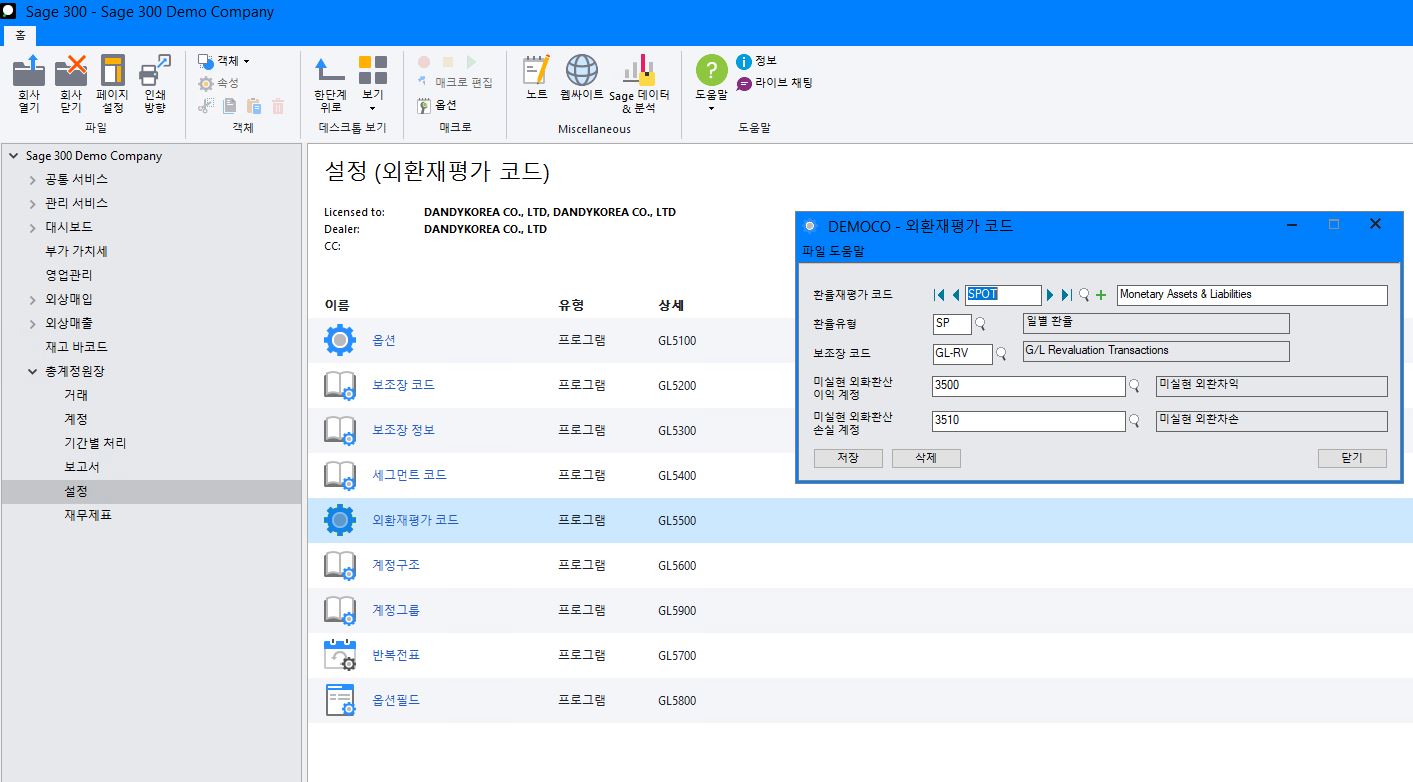The width and height of the screenshot is (1413, 782).
Task: Click the 반복전표 calendar icon
Action: click(x=340, y=655)
